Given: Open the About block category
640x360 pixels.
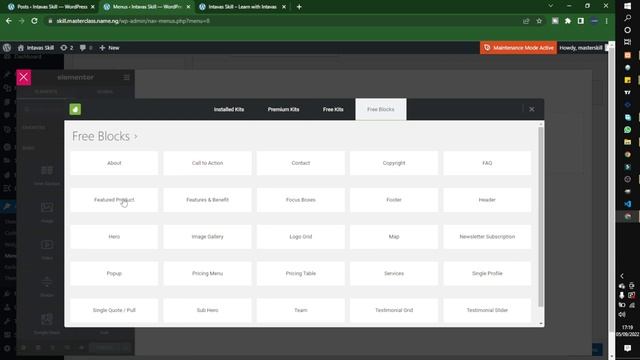Looking at the screenshot, I should point(114,163).
